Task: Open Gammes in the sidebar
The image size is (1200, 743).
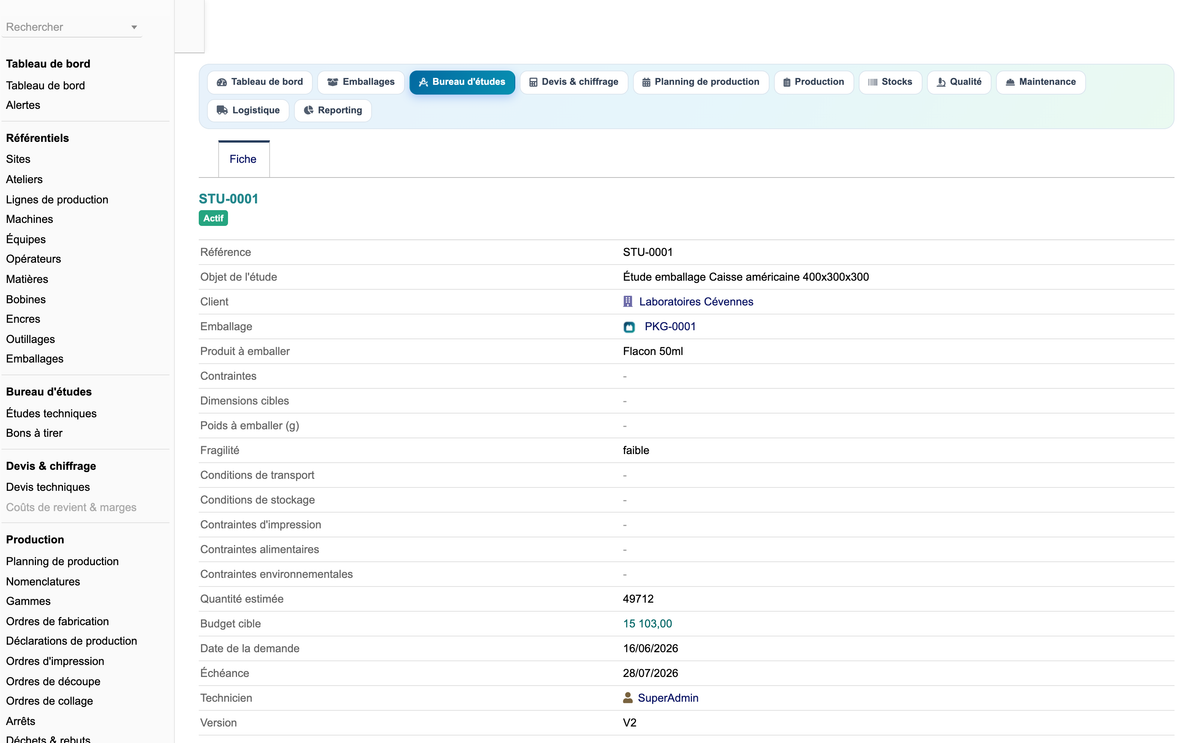Action: coord(28,601)
